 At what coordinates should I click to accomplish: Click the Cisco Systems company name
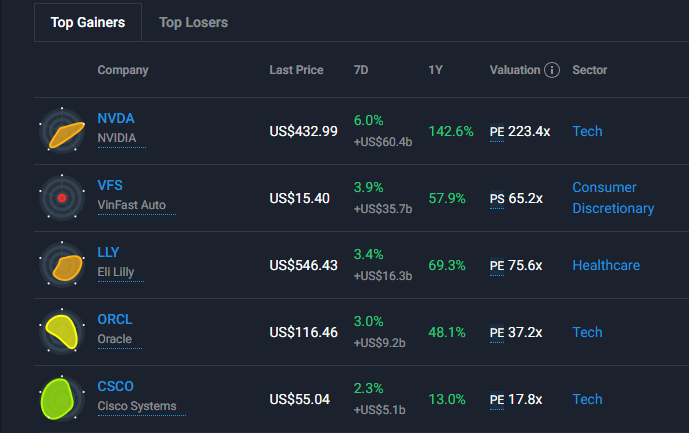click(136, 406)
